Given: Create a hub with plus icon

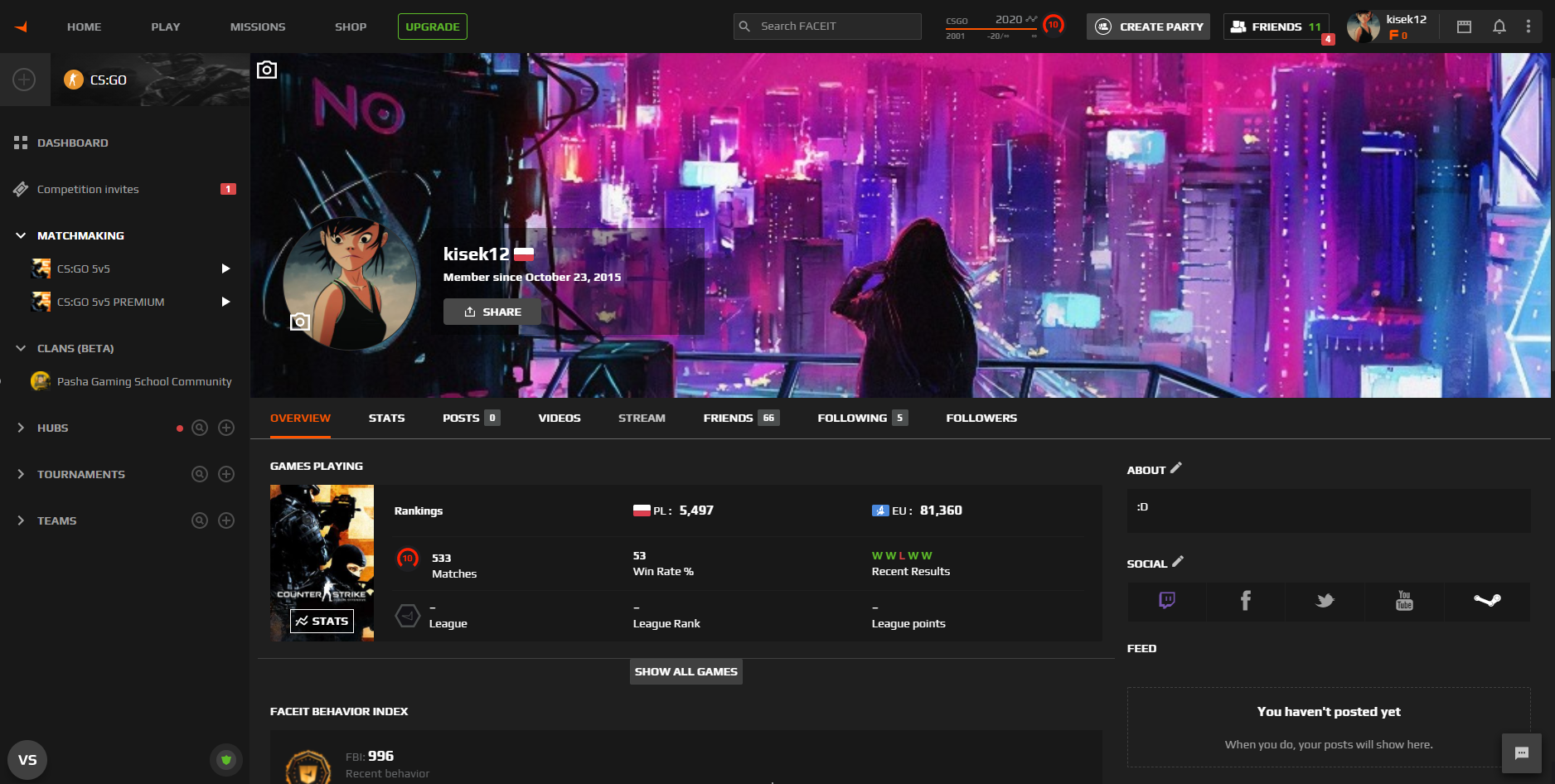Looking at the screenshot, I should 226,428.
